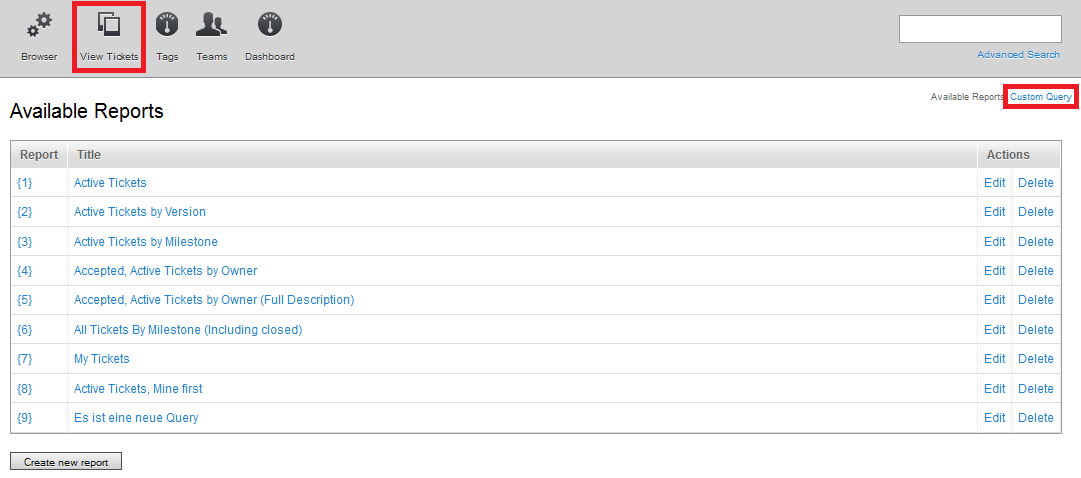The width and height of the screenshot is (1081, 478).
Task: Switch to the Custom Query view
Action: (x=1040, y=97)
